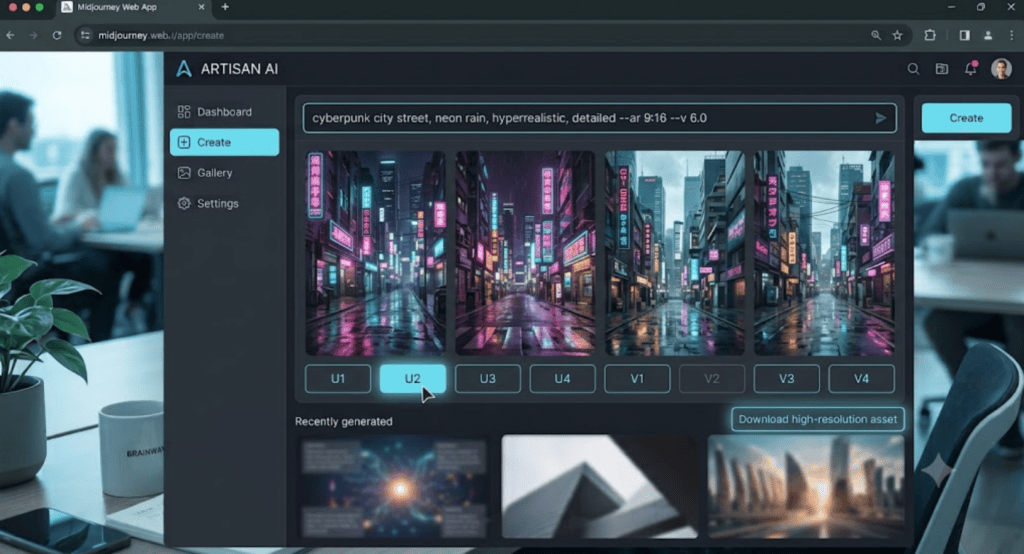Click the browser address bar URL
Screen dimensions: 1024x554
[161, 35]
